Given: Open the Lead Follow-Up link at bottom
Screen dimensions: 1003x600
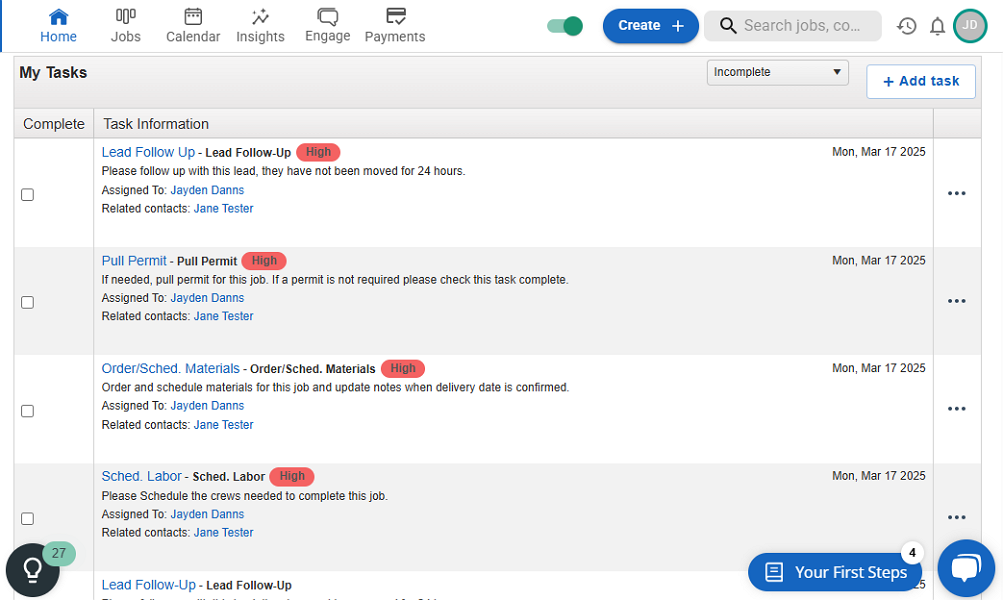Looking at the screenshot, I should 148,585.
